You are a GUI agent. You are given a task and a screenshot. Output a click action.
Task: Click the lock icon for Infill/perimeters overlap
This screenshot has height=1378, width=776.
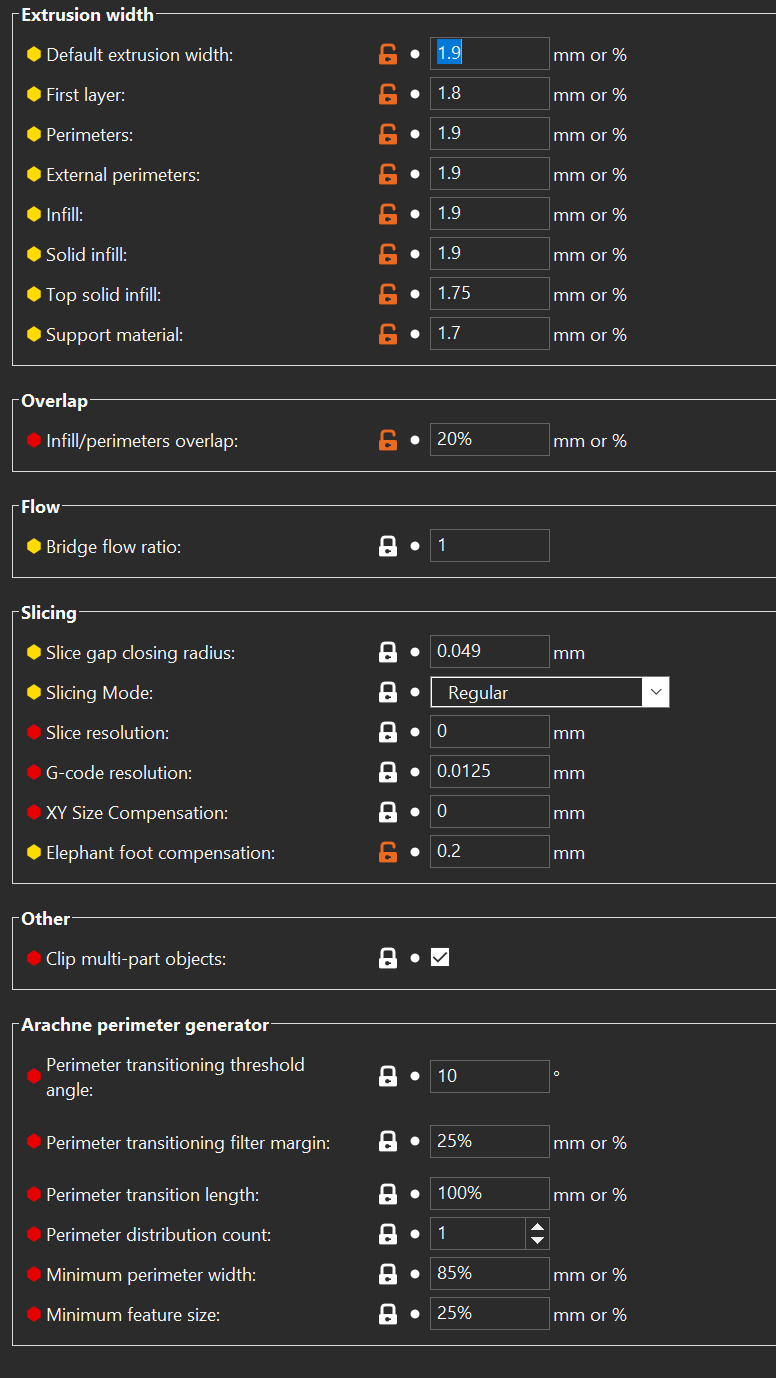point(387,439)
